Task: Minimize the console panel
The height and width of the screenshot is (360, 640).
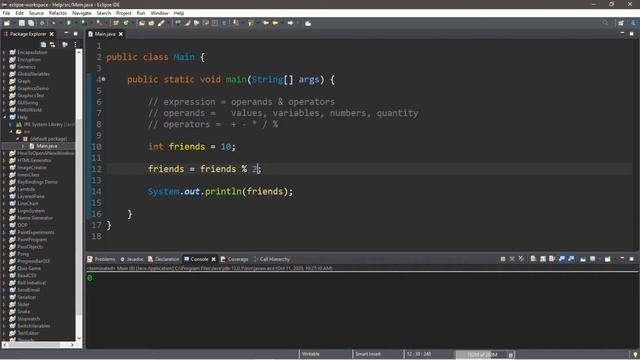Action: pyautogui.click(x=622, y=259)
